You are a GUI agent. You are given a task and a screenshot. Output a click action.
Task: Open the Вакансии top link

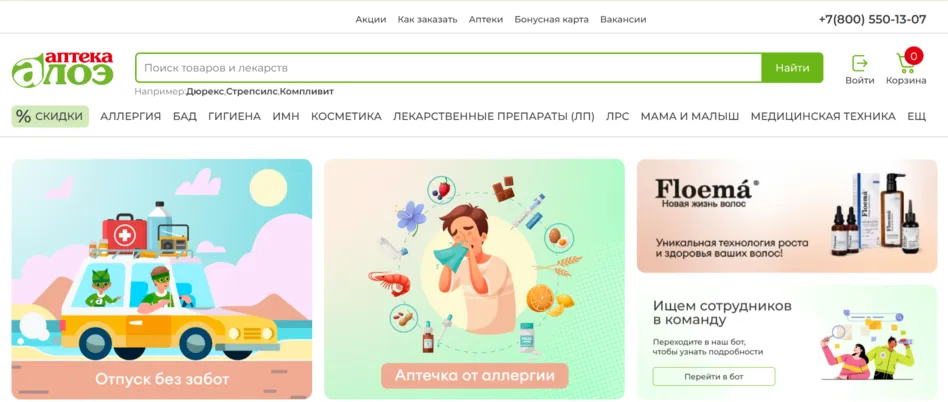point(623,19)
